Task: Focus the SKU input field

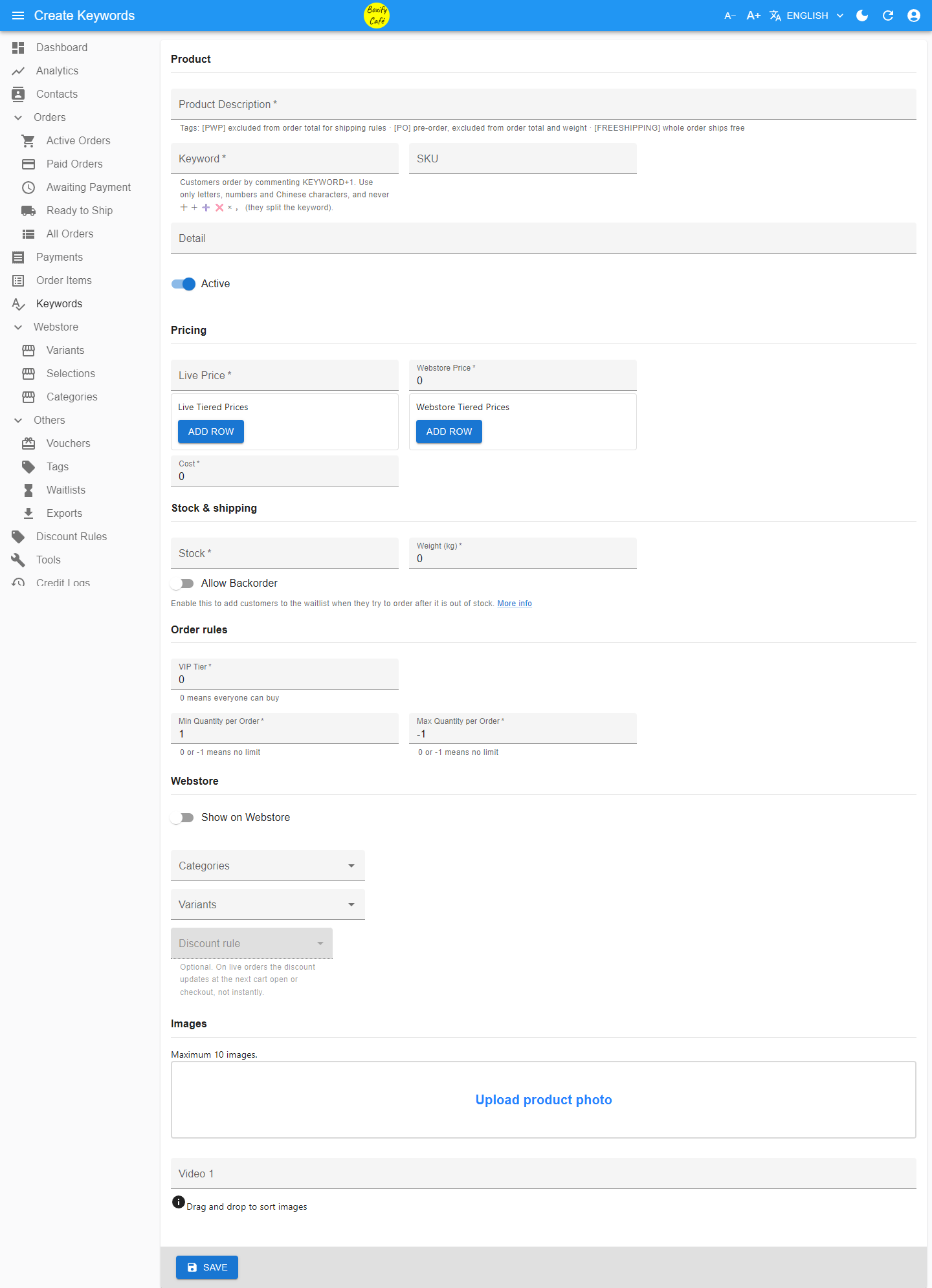Action: (523, 158)
